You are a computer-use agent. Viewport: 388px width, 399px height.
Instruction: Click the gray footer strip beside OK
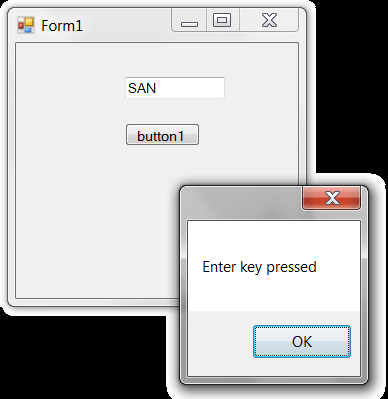point(220,342)
